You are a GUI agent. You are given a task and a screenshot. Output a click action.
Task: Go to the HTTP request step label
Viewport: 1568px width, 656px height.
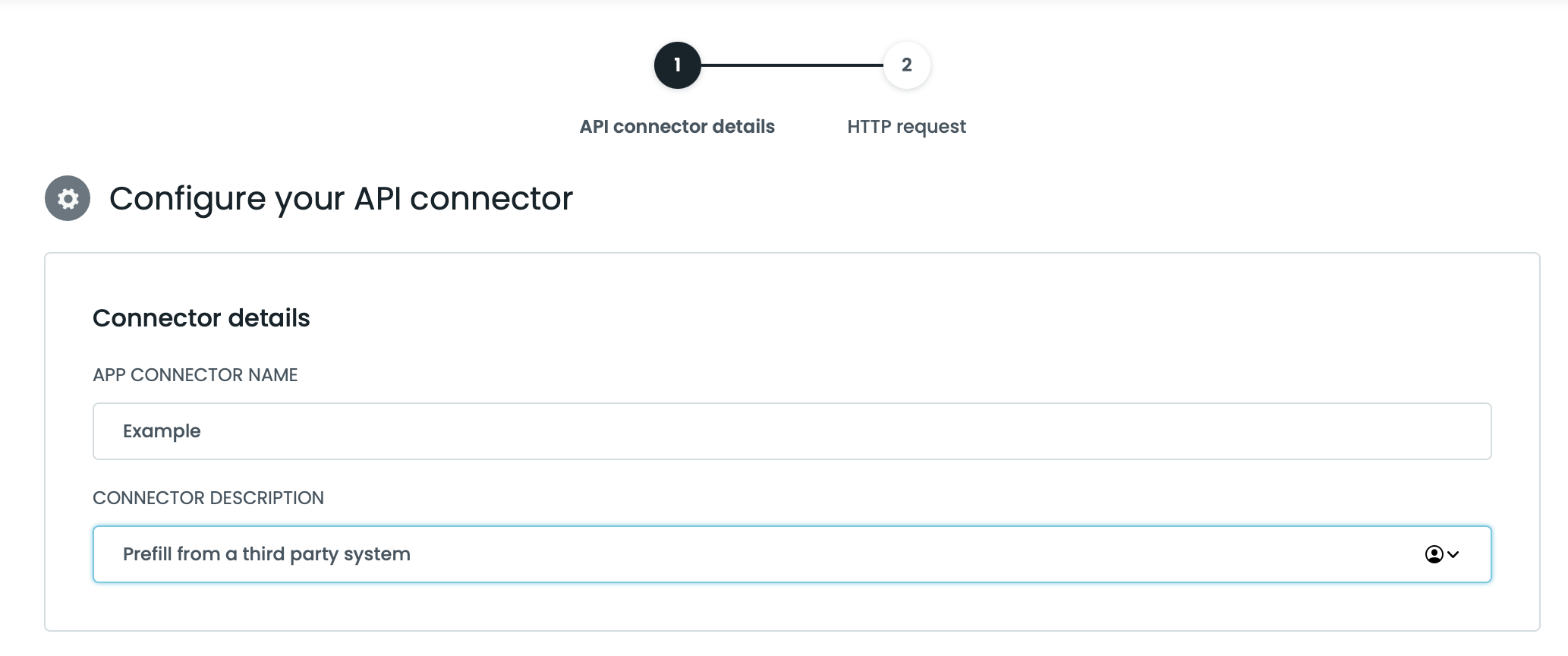[906, 127]
